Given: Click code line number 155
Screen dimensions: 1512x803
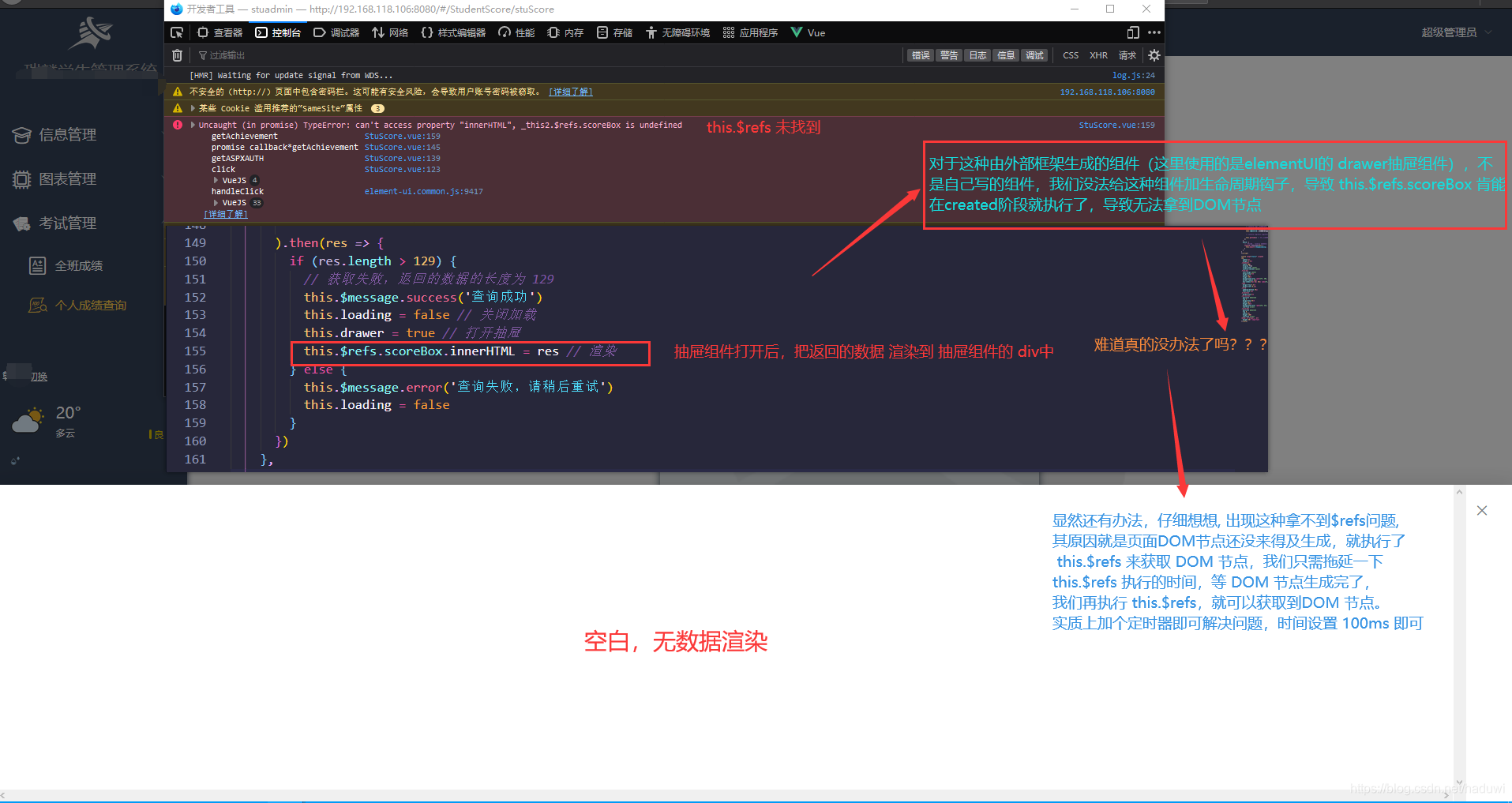Looking at the screenshot, I should [x=195, y=351].
